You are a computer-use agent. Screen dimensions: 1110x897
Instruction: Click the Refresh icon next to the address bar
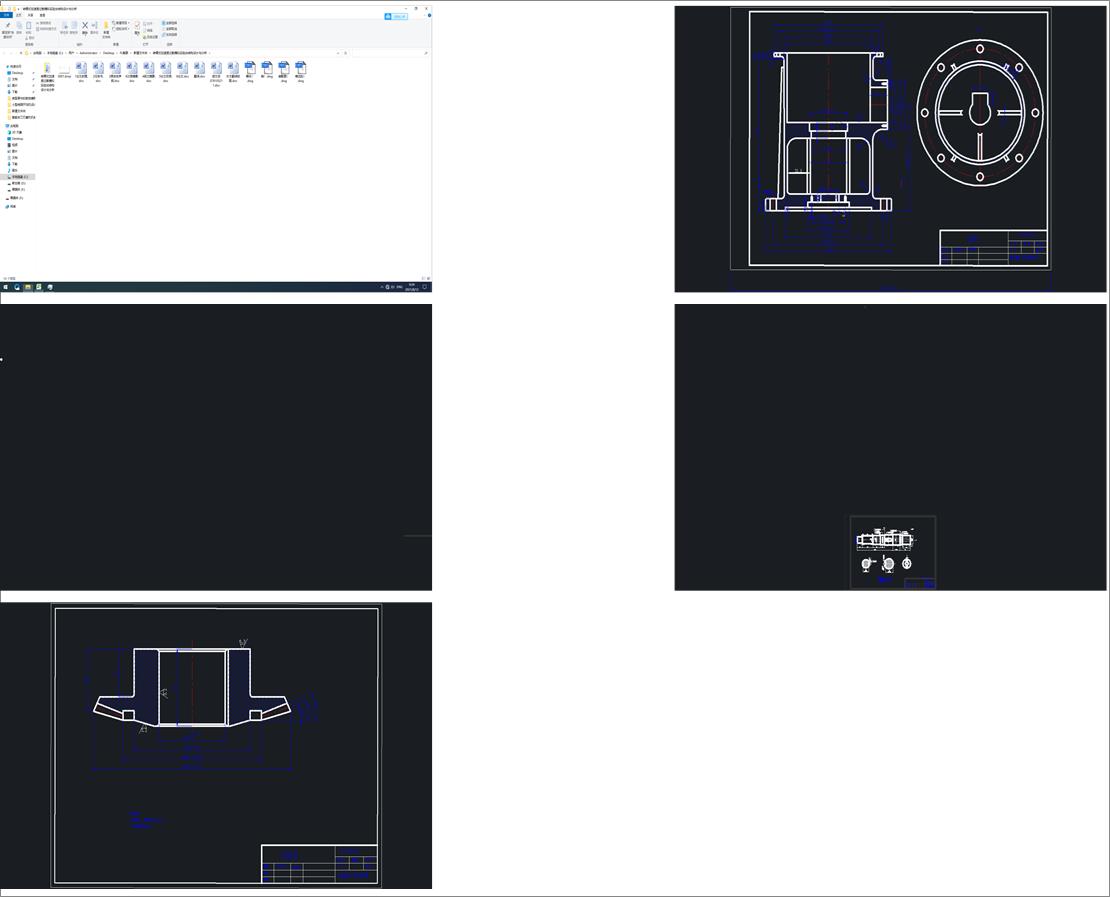(345, 53)
